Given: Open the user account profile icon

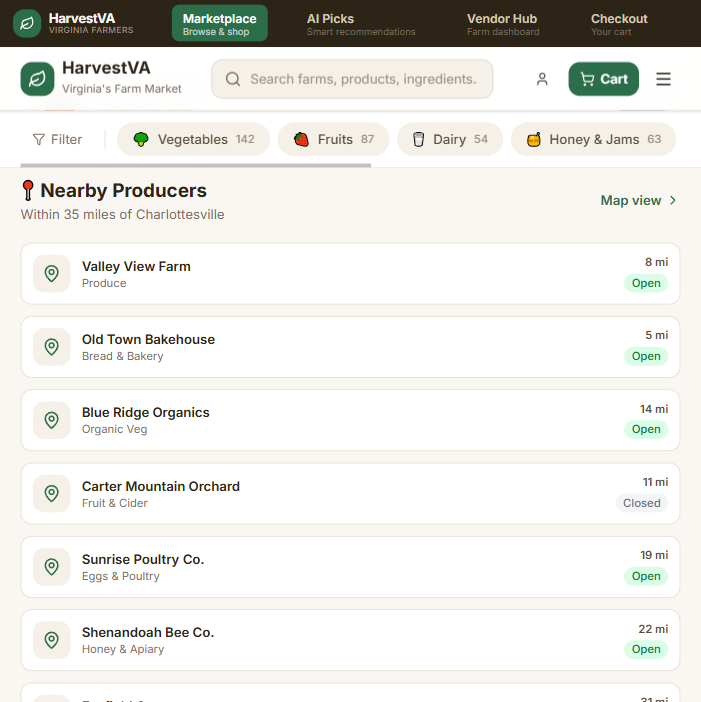Looking at the screenshot, I should point(542,79).
